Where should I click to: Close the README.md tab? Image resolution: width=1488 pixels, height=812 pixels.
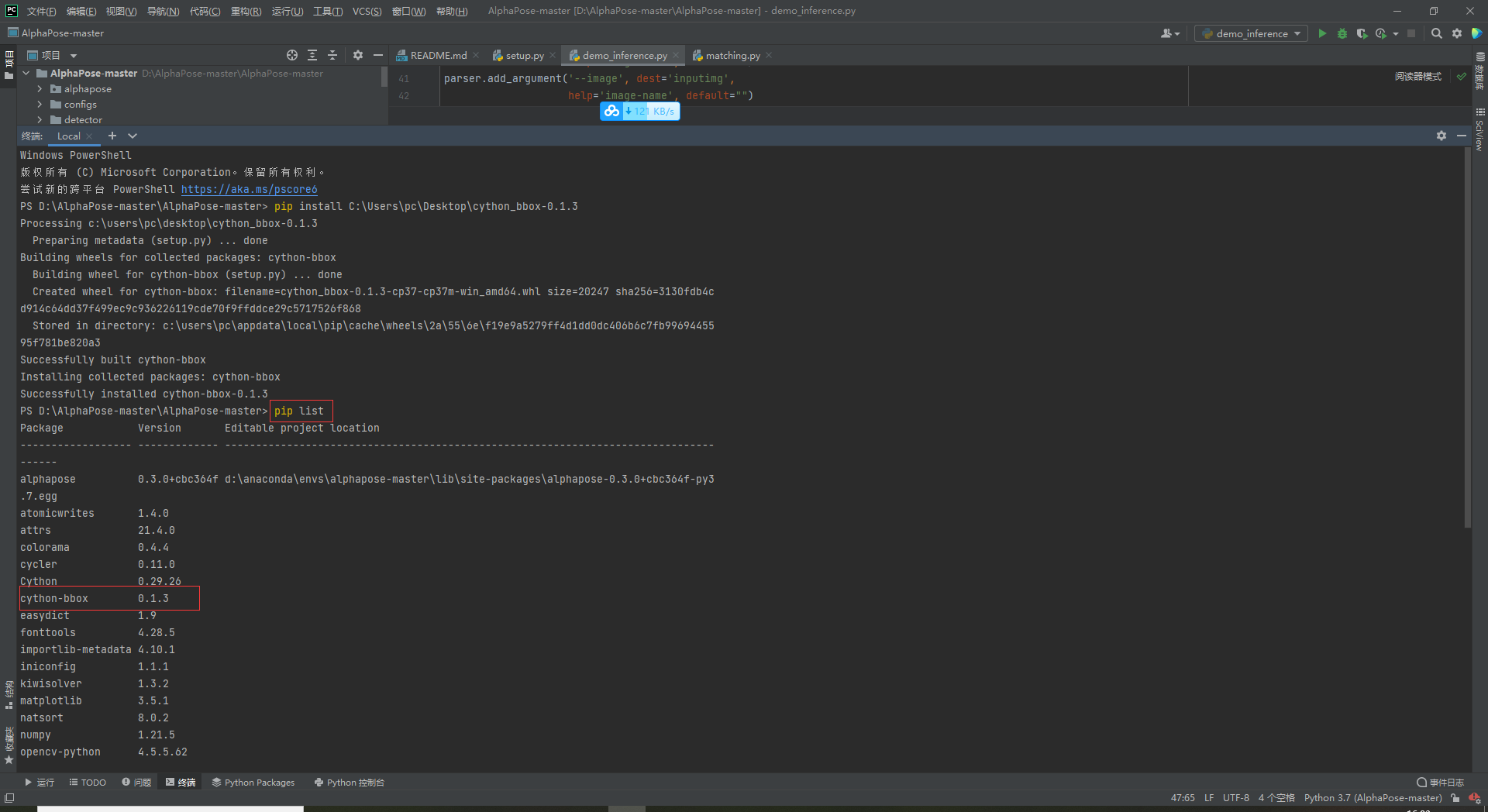(x=476, y=55)
